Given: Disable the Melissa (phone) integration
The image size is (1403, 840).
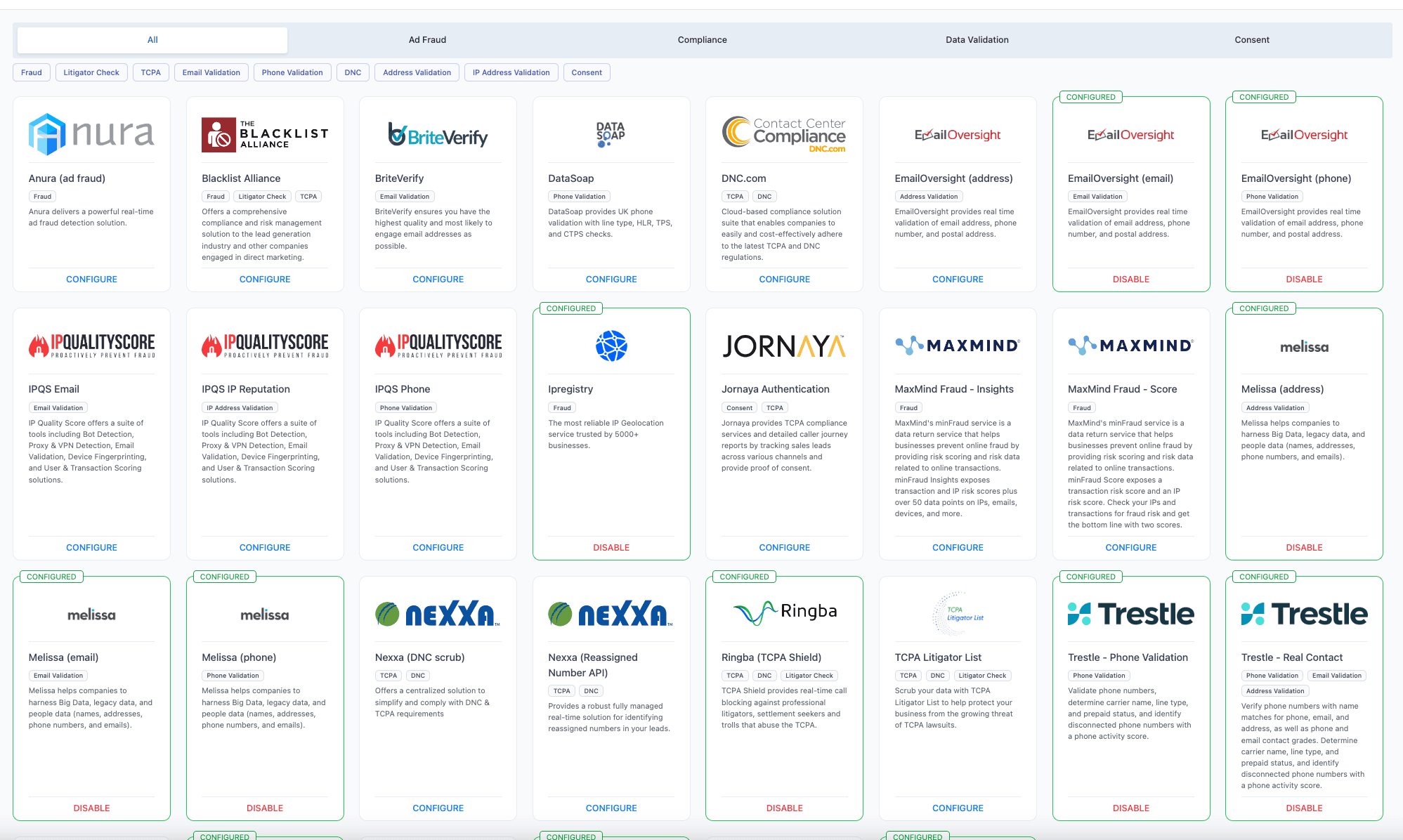Looking at the screenshot, I should point(265,808).
